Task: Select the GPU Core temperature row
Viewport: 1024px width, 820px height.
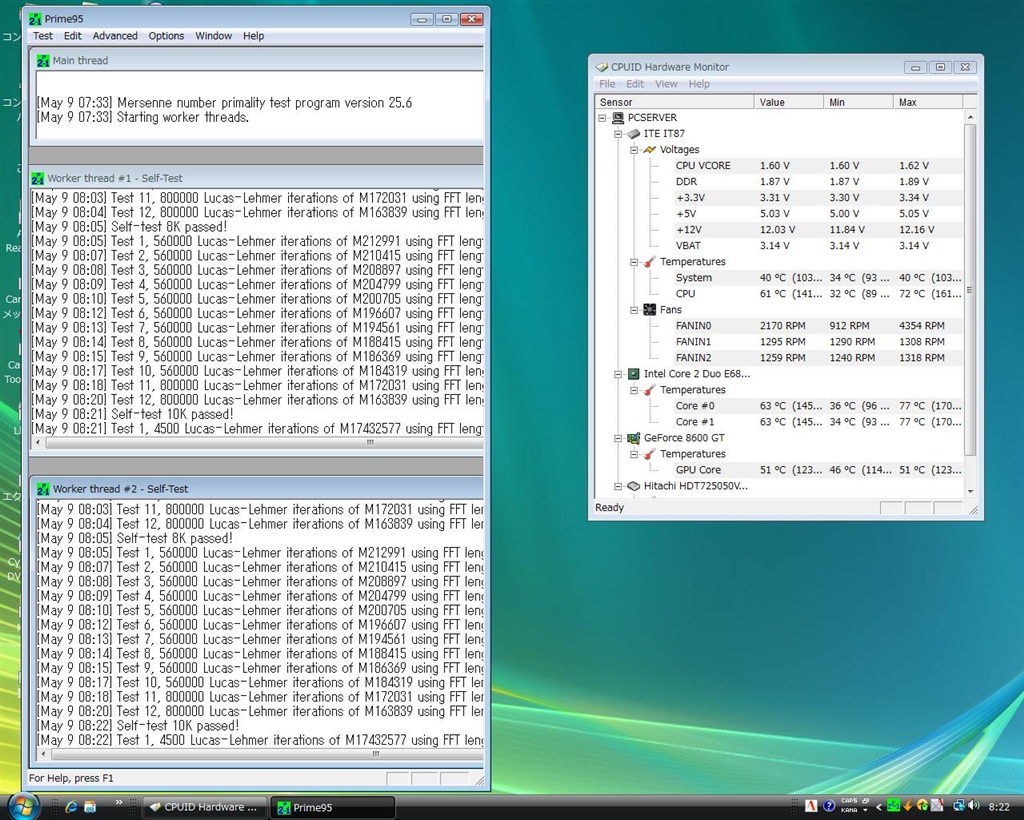Action: [x=818, y=470]
